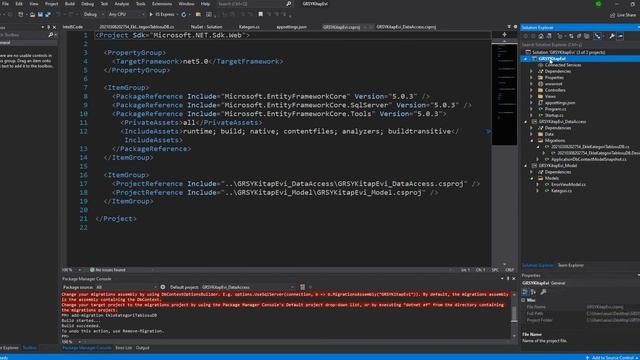Viewport: 640px width, 360px height.
Task: Click the browser refresh icon in toolbar
Action: tap(184, 14)
